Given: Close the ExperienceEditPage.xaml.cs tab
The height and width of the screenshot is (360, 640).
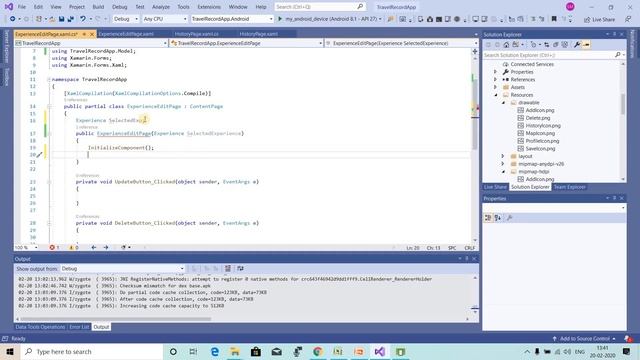Looking at the screenshot, I should tap(92, 34).
